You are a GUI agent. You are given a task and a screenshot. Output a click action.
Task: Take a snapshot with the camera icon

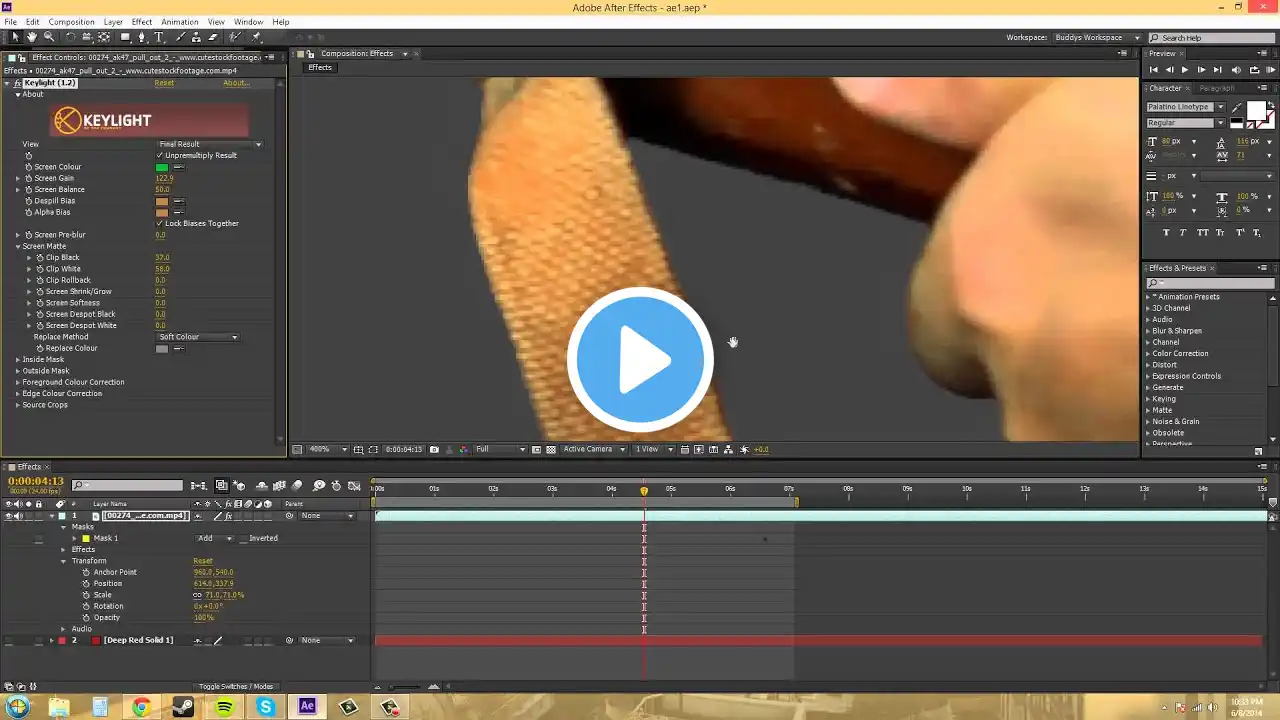[434, 450]
